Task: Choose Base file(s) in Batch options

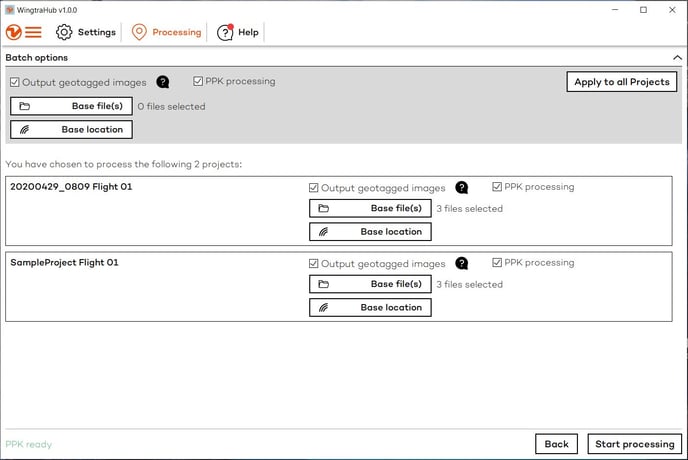Action: (x=71, y=106)
